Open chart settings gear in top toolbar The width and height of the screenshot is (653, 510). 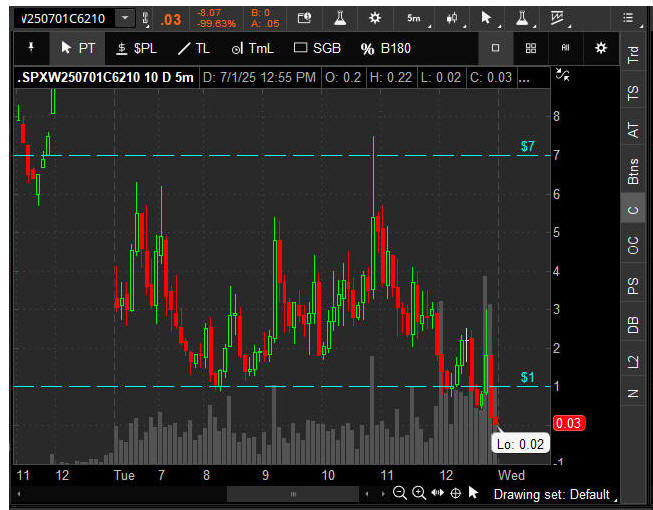375,18
